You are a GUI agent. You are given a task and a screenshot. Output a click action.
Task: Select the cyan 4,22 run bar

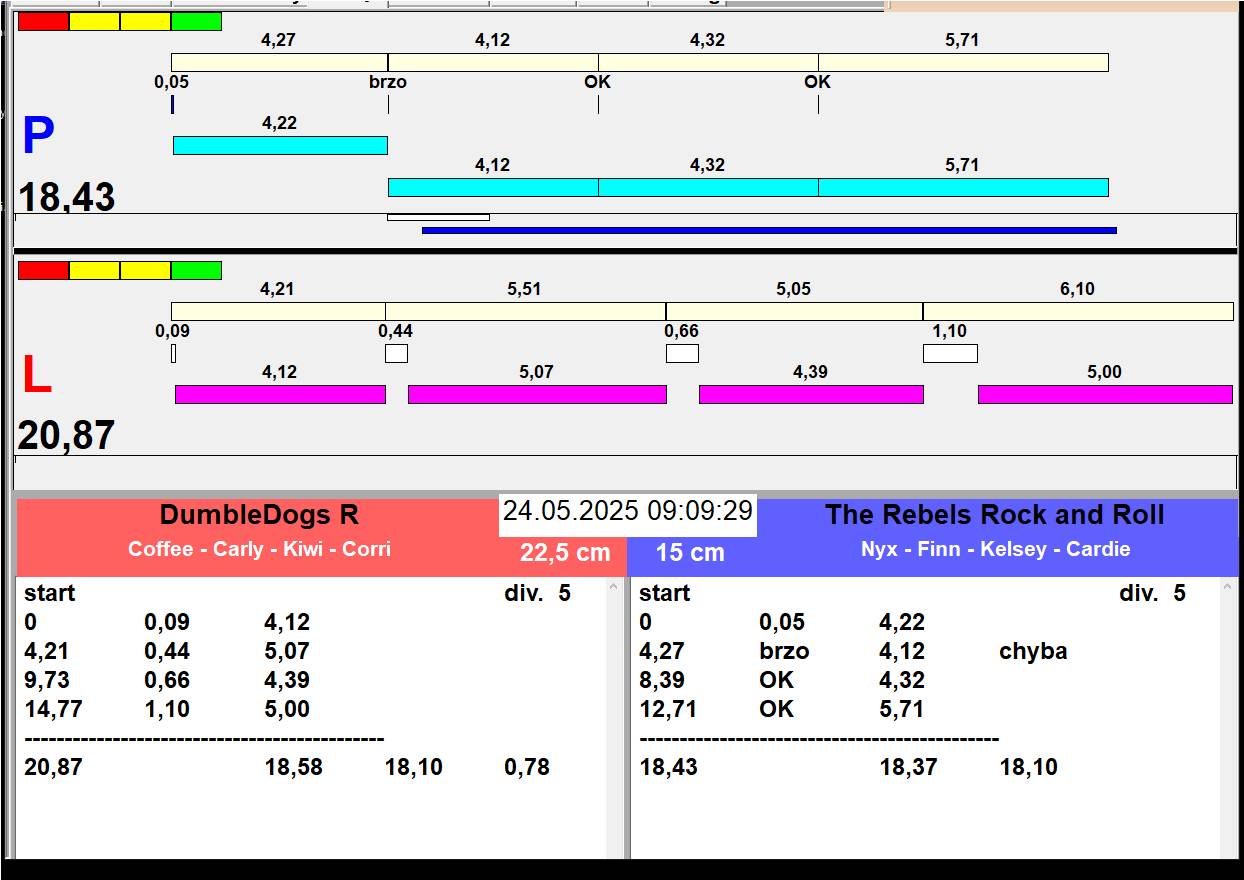pyautogui.click(x=280, y=145)
